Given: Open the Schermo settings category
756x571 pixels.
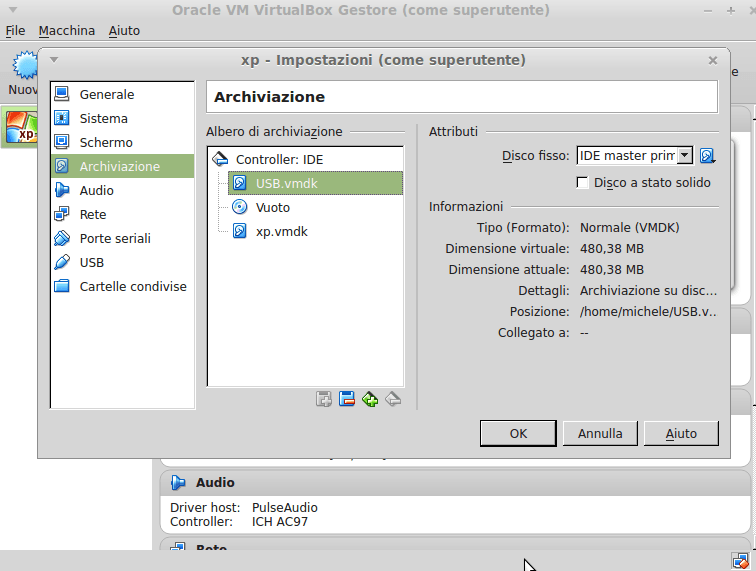Looking at the screenshot, I should [x=122, y=143].
